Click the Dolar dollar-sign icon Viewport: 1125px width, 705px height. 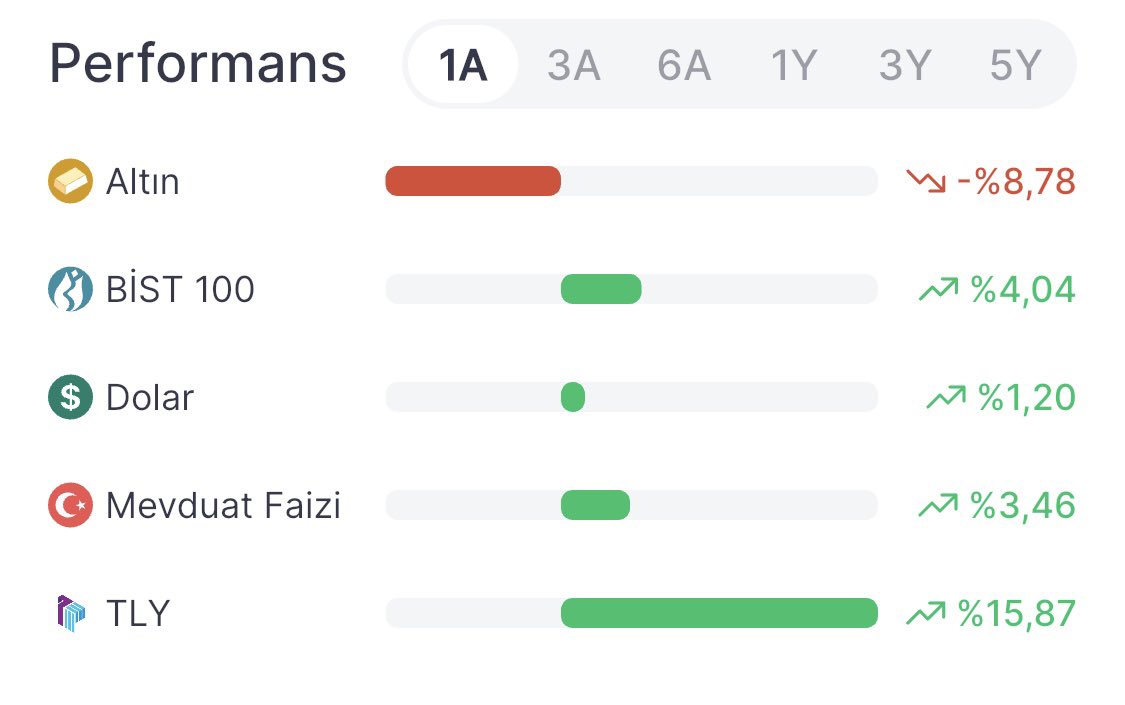(70, 397)
